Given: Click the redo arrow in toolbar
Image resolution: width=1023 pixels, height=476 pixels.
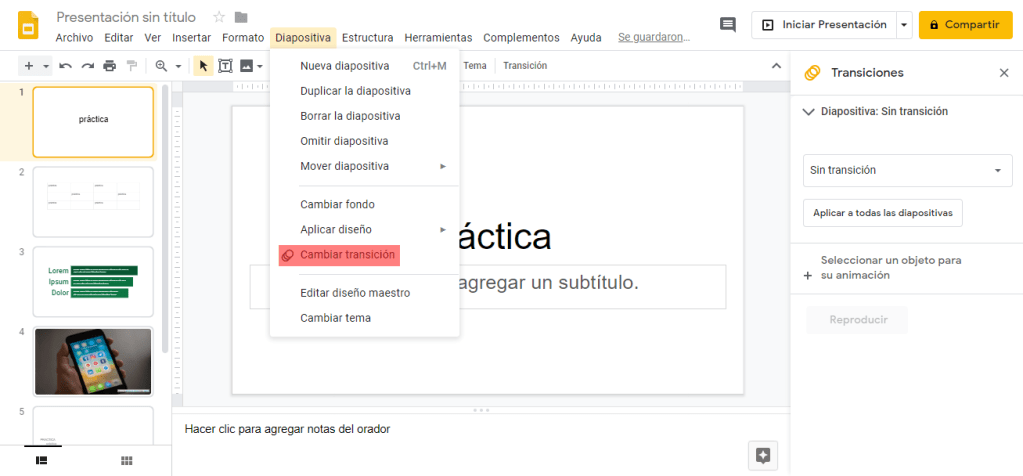Looking at the screenshot, I should (x=87, y=66).
